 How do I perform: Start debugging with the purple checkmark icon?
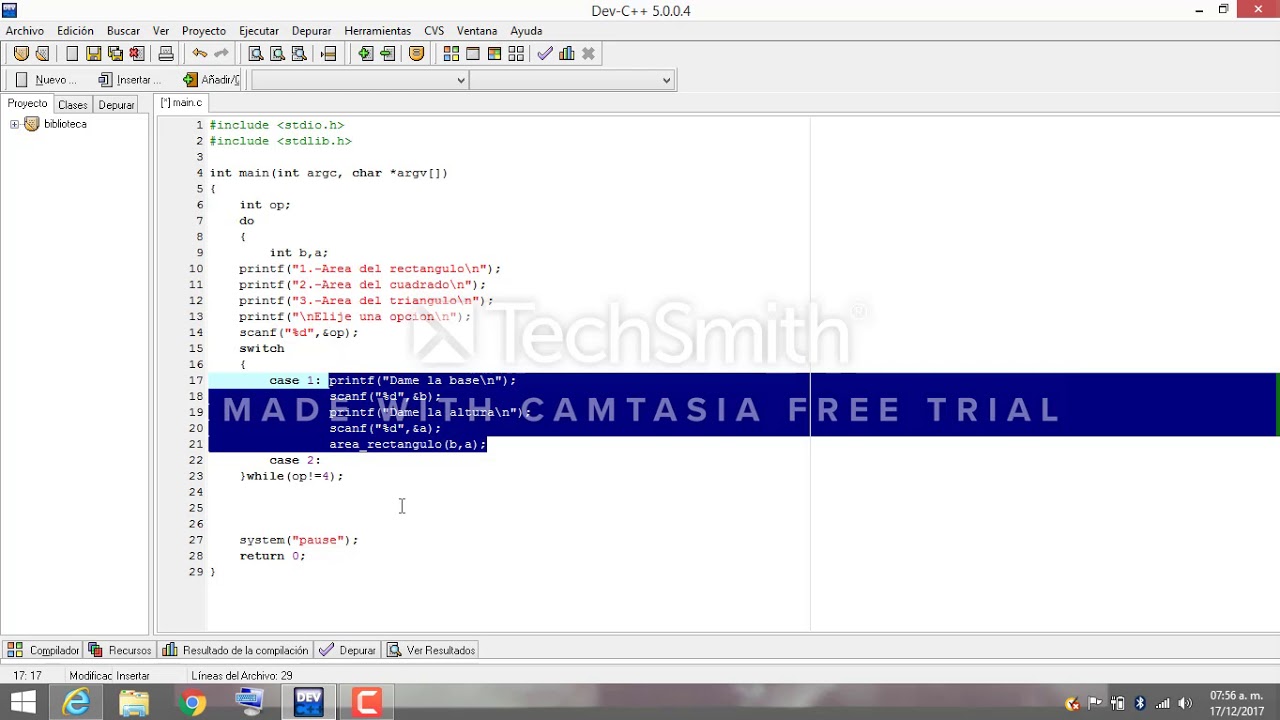click(x=545, y=54)
